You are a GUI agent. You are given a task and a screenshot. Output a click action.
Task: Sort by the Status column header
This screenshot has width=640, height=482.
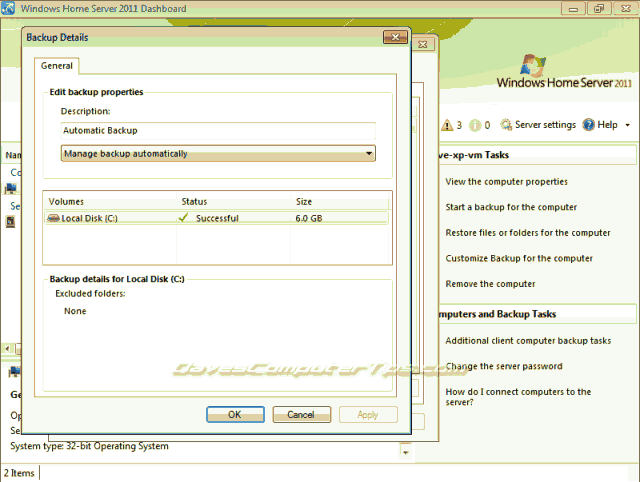233,202
